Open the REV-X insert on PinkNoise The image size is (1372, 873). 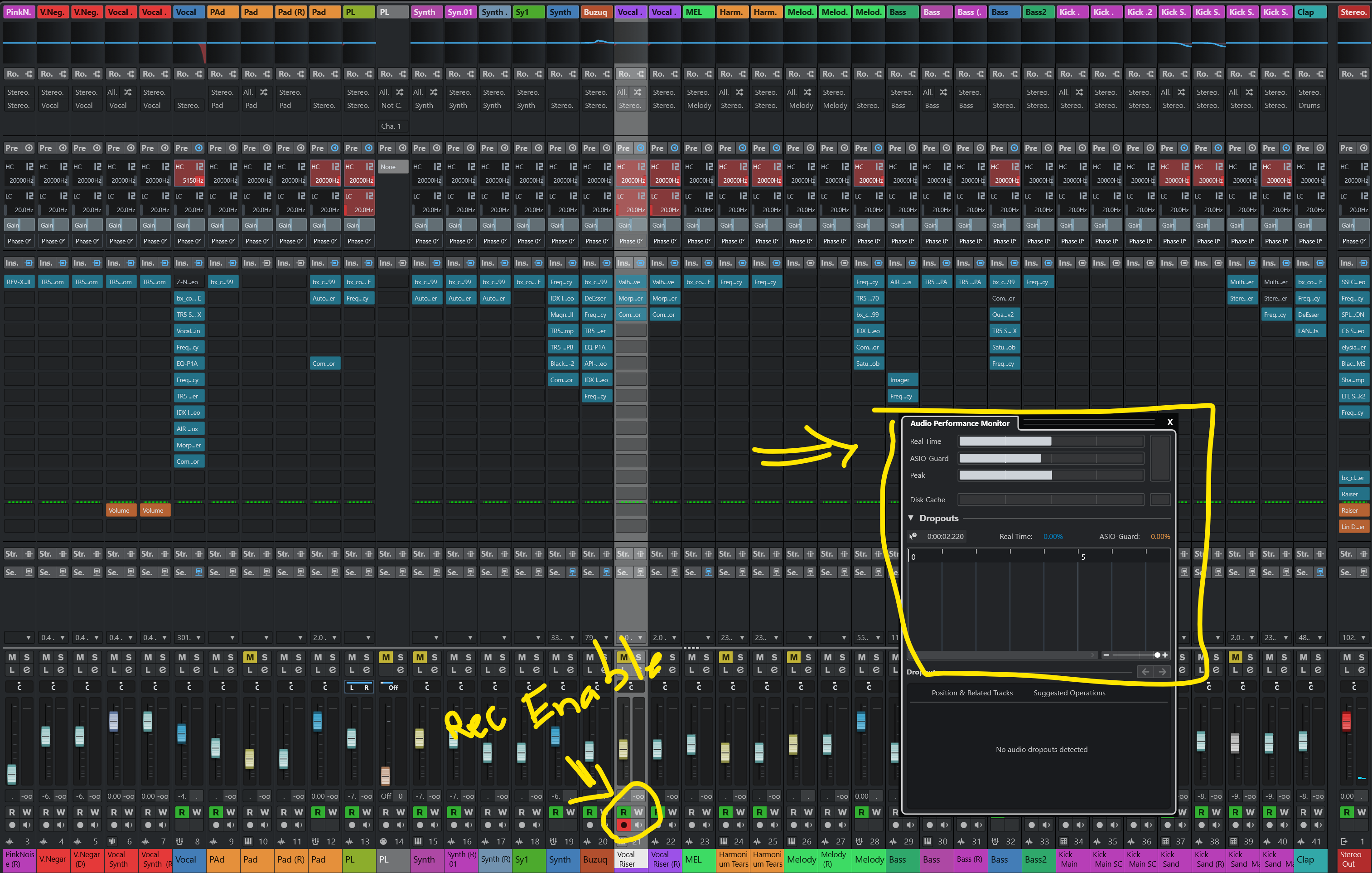(x=19, y=282)
